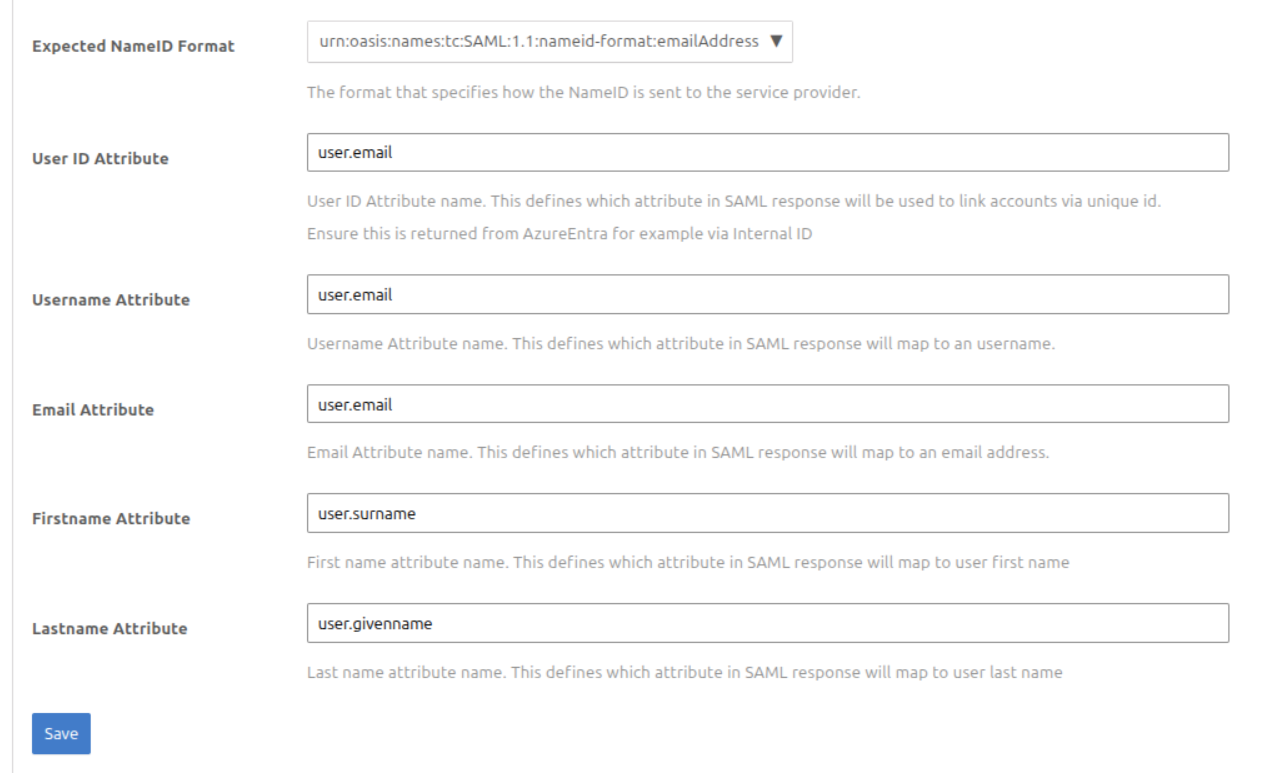Click the user last name mapping description
The width and height of the screenshot is (1271, 773).
pyautogui.click(x=684, y=672)
